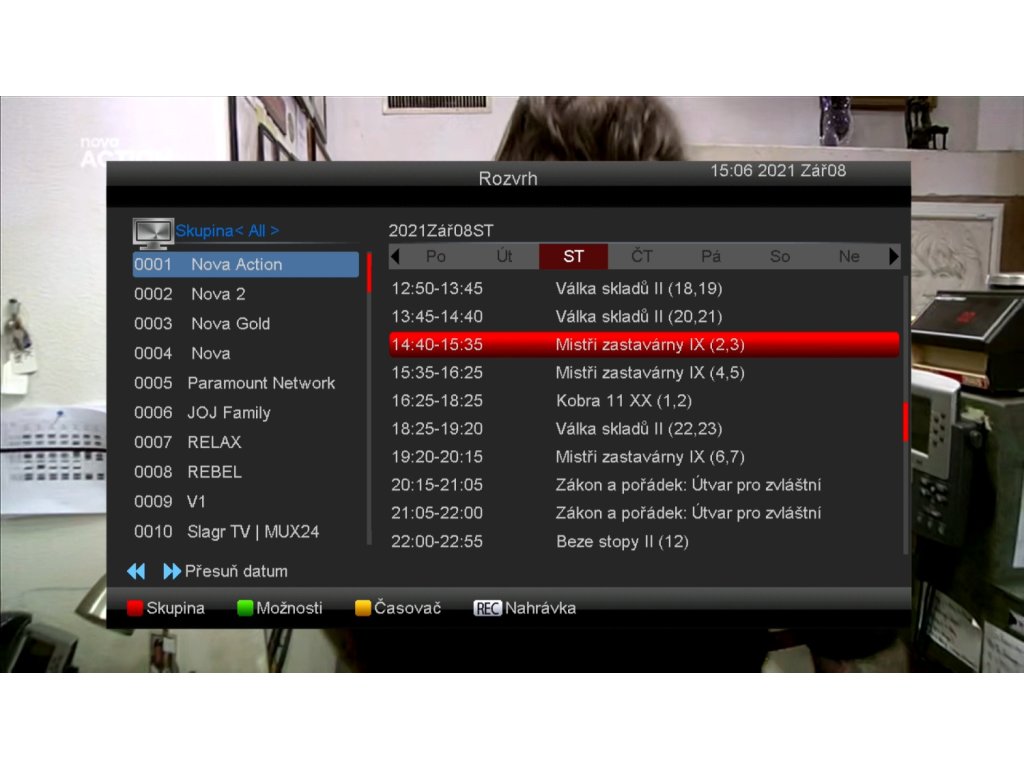Click the yellow Časovač color button
1024x768 pixels.
(x=362, y=608)
